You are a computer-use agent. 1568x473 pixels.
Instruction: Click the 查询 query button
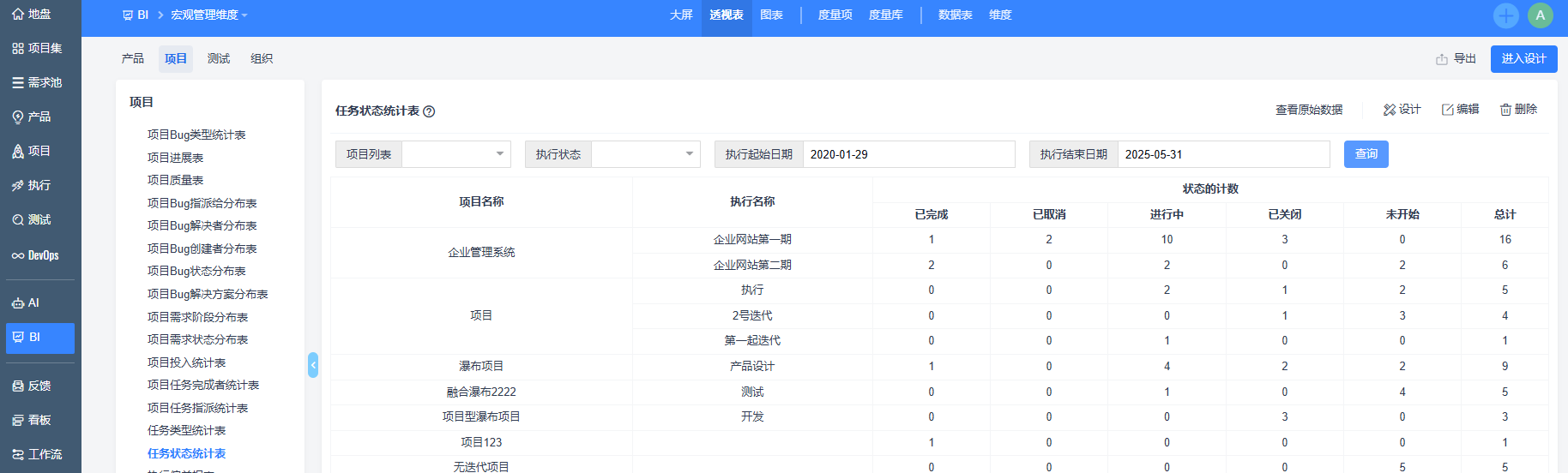pos(1366,154)
